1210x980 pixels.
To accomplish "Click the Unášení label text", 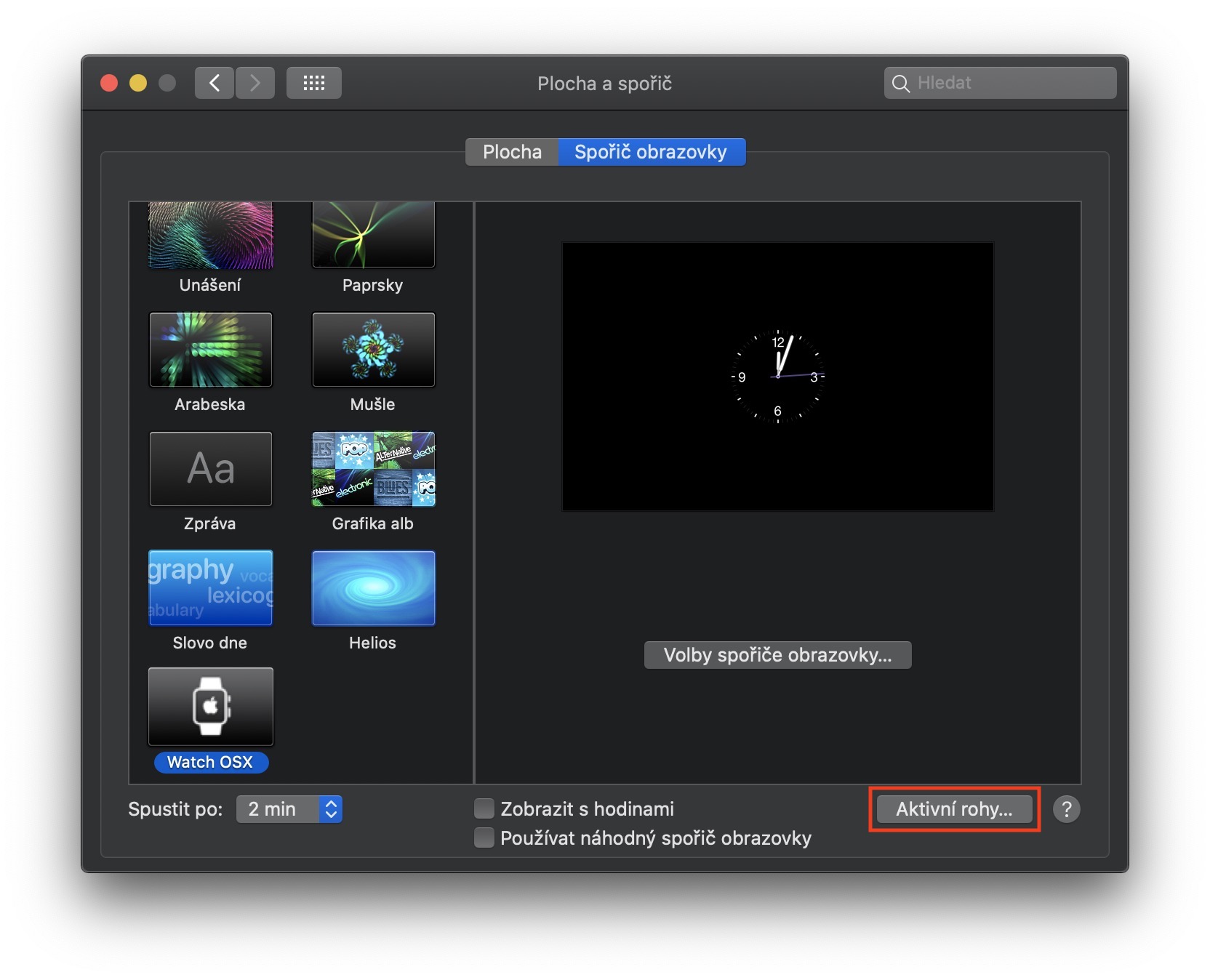I will tap(210, 285).
